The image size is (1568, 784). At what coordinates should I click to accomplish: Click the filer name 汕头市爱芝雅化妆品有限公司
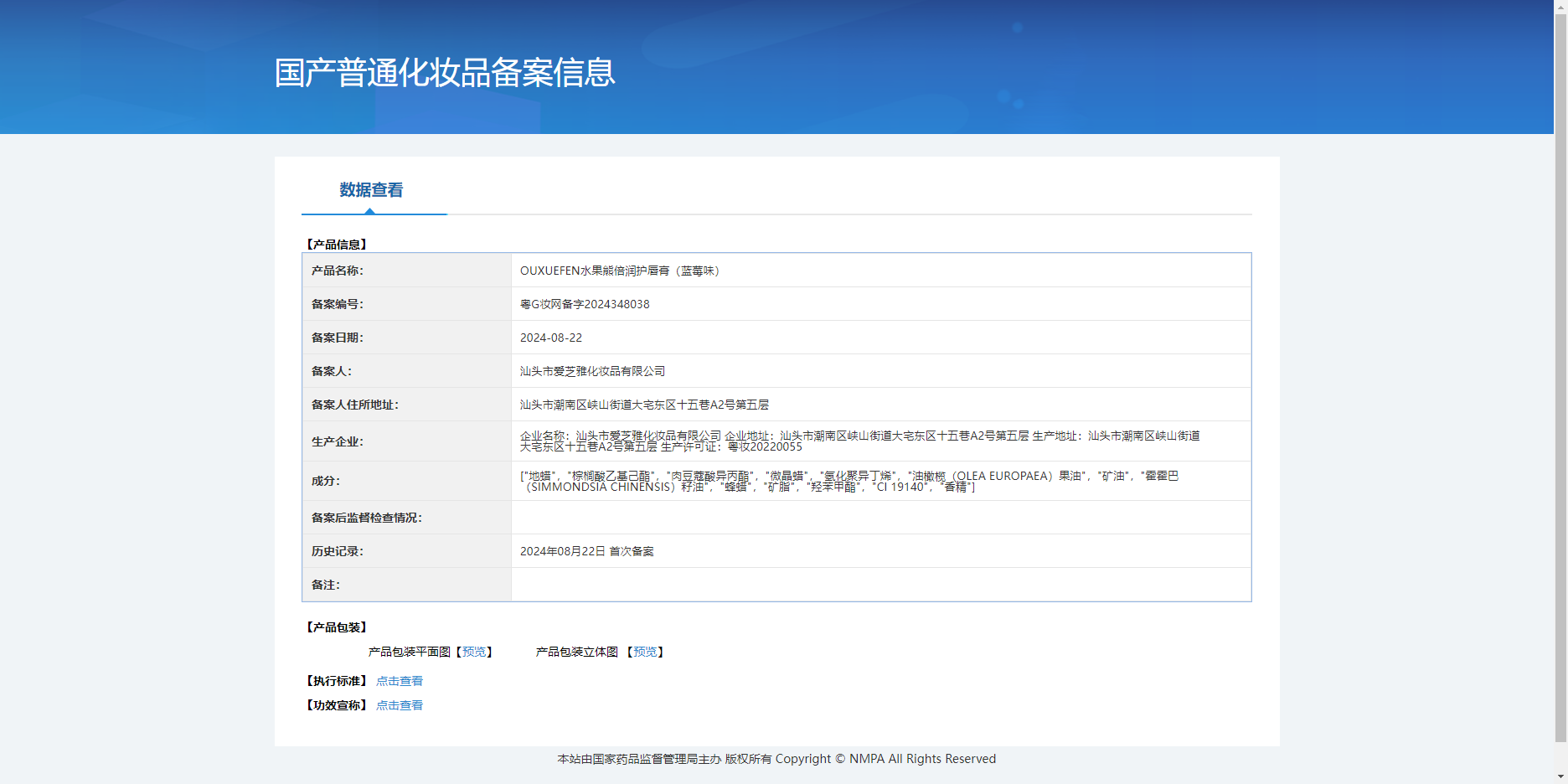(x=592, y=371)
